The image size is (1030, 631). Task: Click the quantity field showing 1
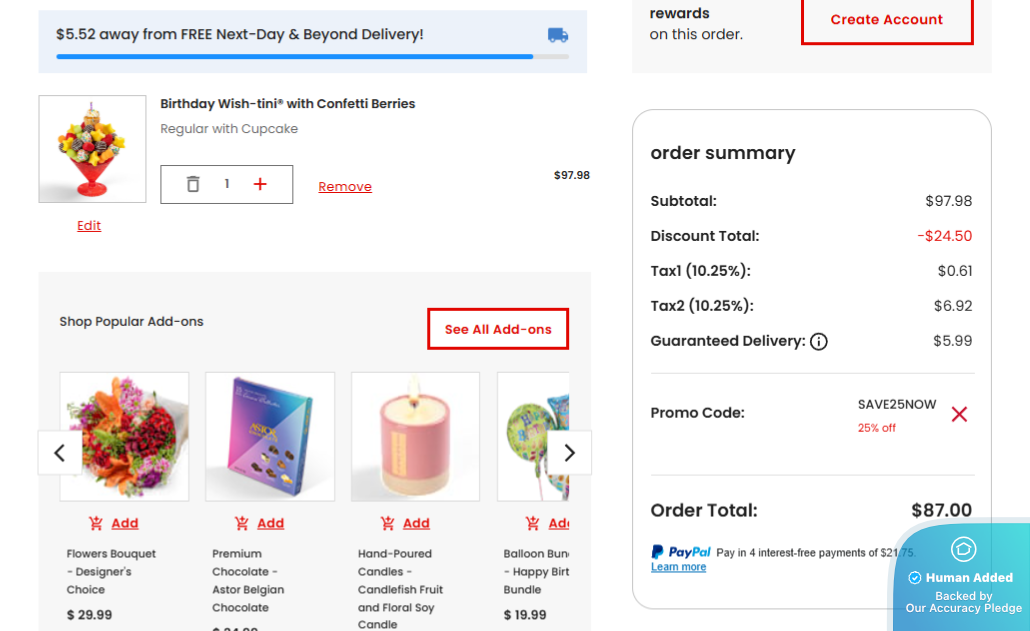click(x=226, y=184)
